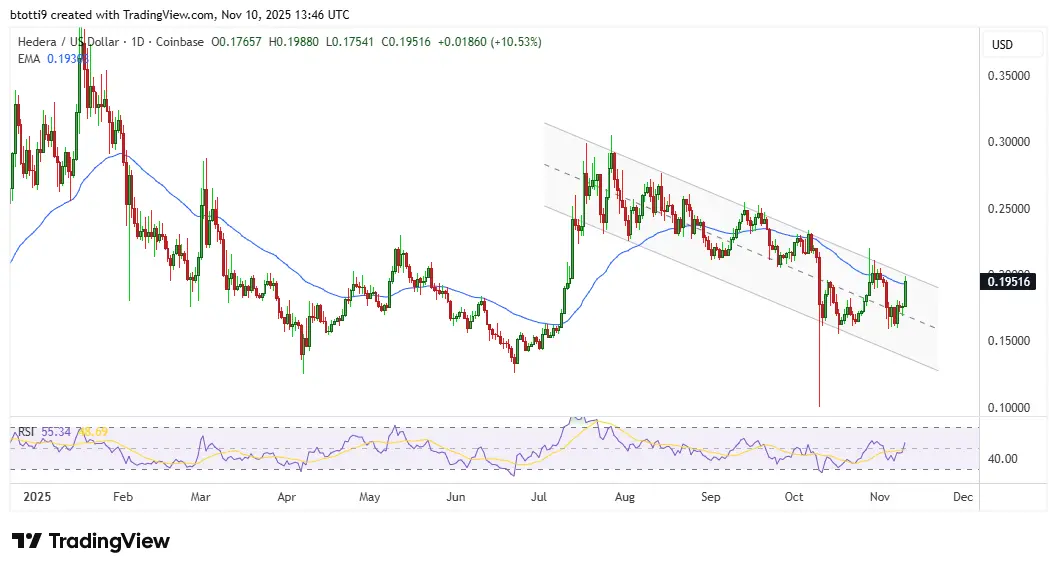Screen dimensions: 1057x571
Task: Select the EMA indicator label
Action: click(28, 59)
